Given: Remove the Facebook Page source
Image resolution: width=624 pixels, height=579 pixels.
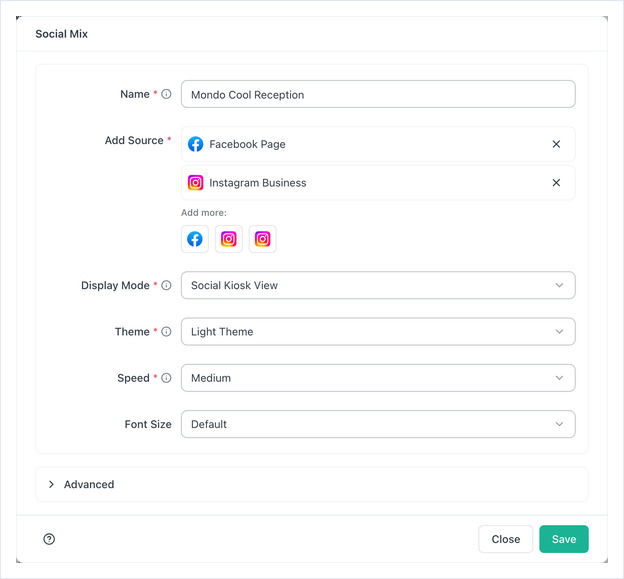Looking at the screenshot, I should click(x=556, y=144).
